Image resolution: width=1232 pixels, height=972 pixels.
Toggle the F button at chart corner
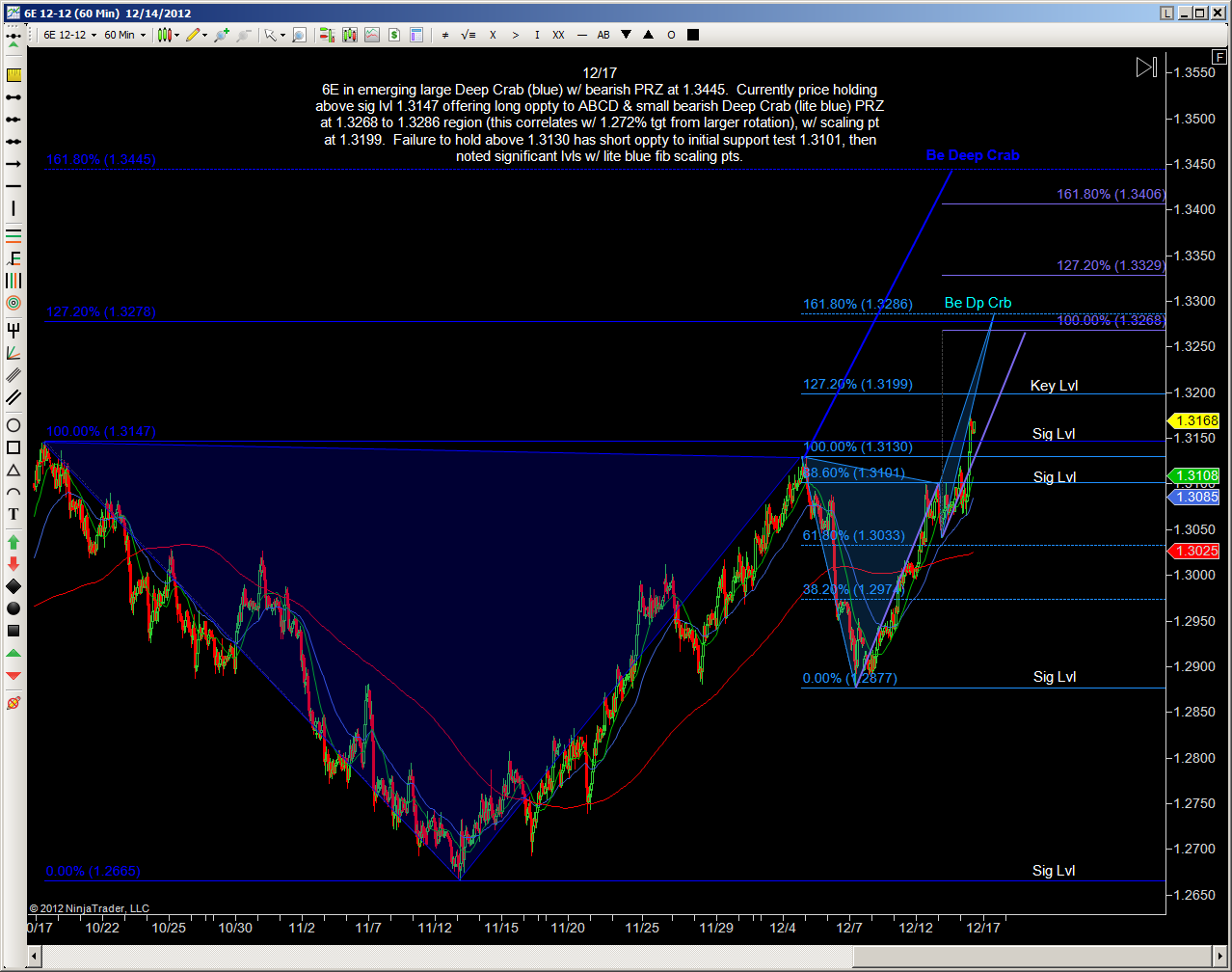[1219, 57]
